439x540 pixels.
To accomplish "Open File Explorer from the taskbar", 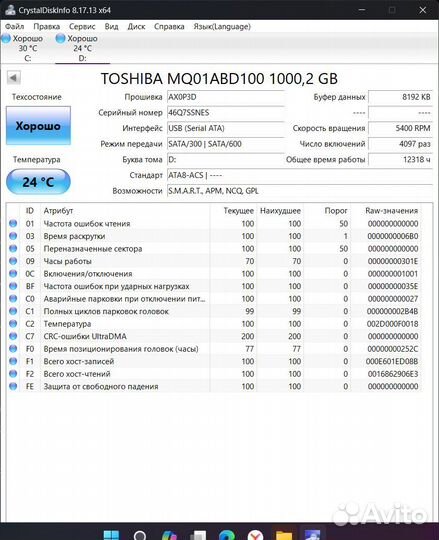I will tap(284, 536).
